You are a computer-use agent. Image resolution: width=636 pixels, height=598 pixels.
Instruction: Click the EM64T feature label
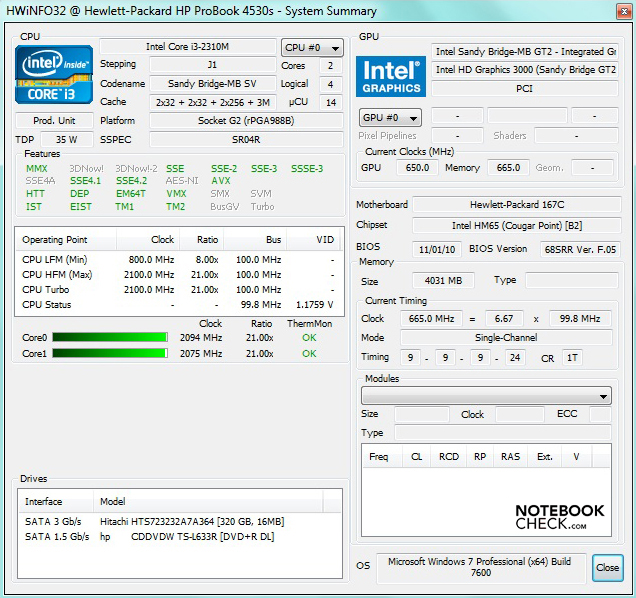point(131,194)
